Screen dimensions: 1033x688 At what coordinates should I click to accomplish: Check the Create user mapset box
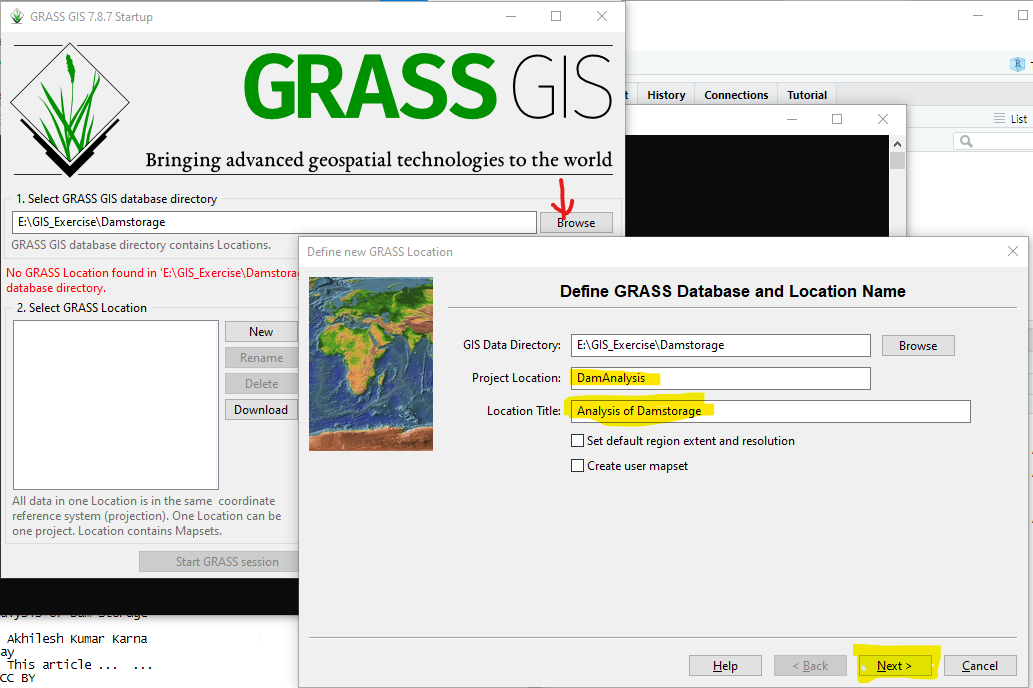tap(577, 465)
